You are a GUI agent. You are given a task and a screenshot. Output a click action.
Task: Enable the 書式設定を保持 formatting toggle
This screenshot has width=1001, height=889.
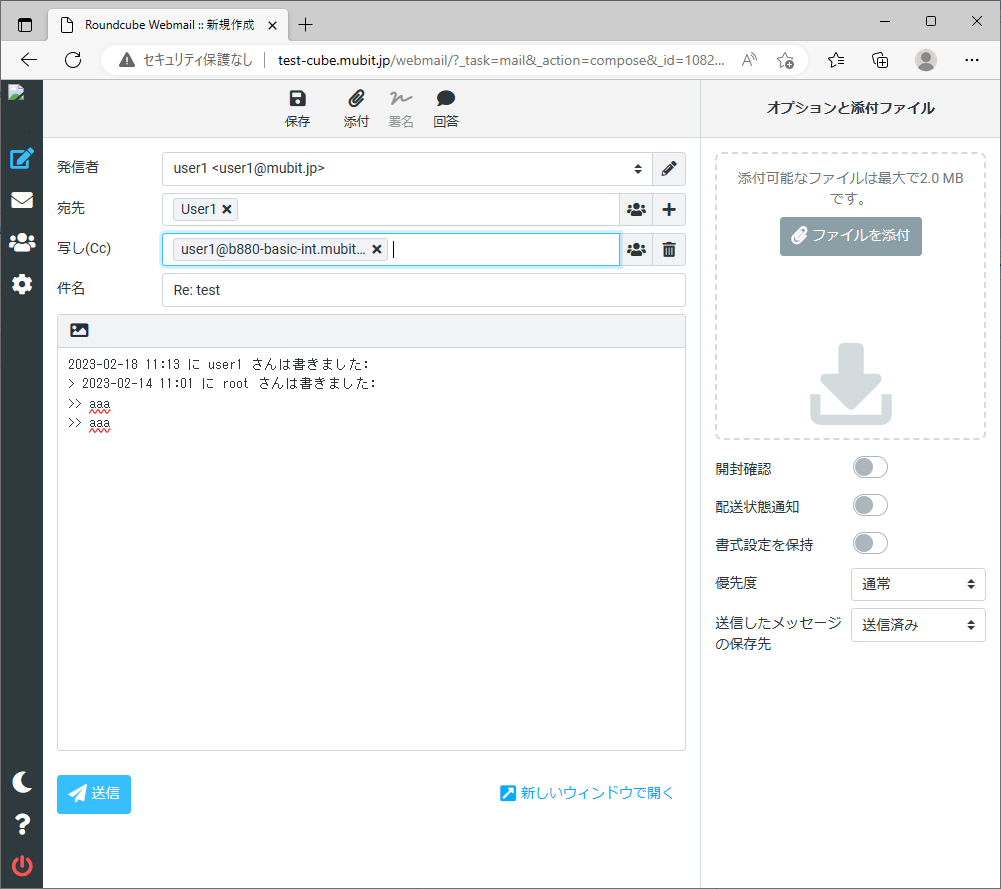(869, 543)
